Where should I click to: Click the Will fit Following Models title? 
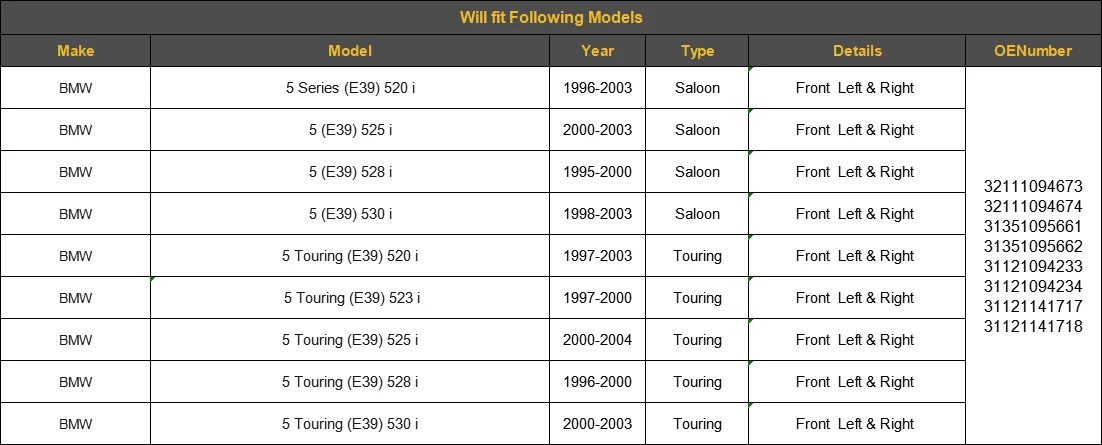551,17
